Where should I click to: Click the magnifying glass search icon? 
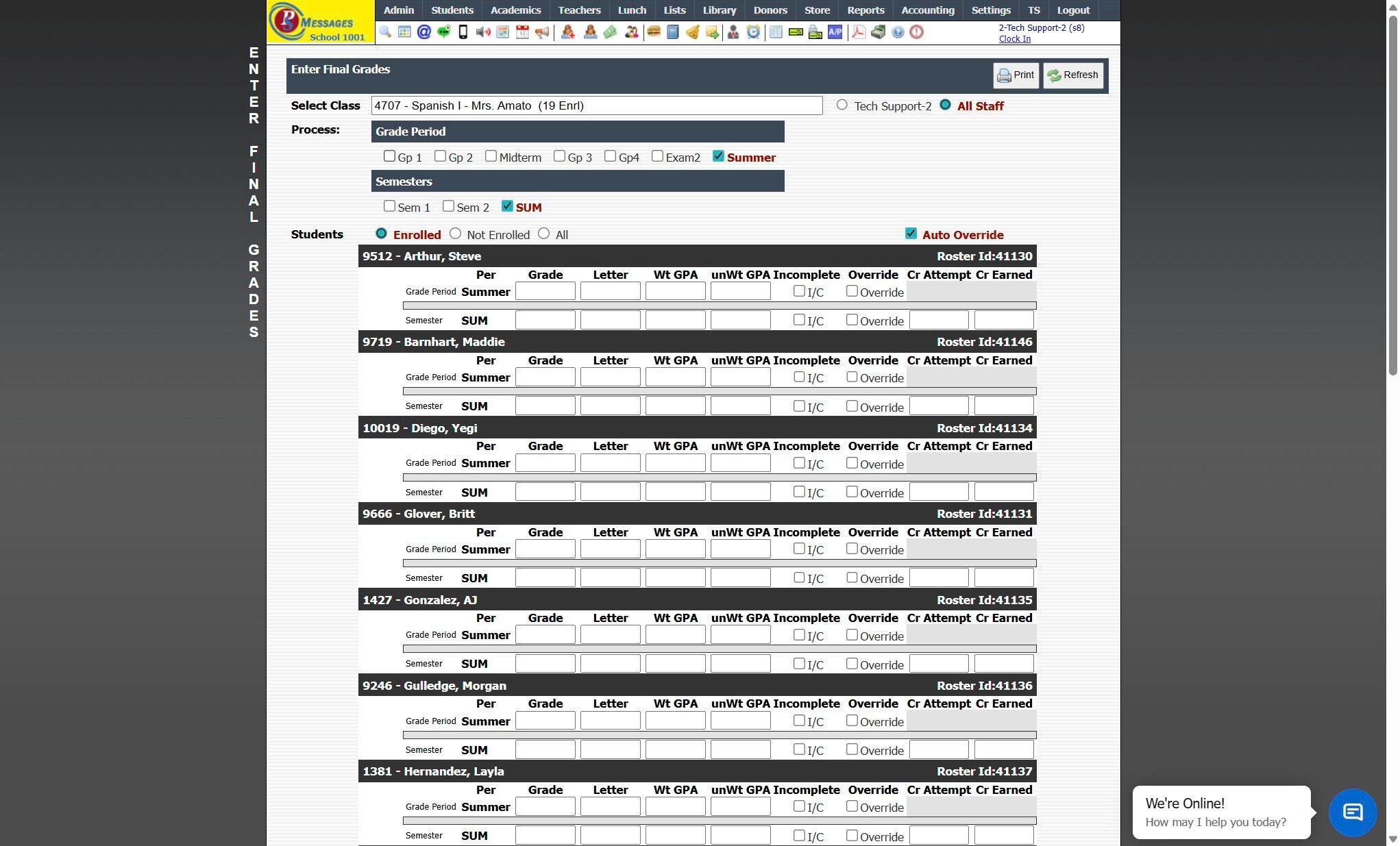coord(385,32)
